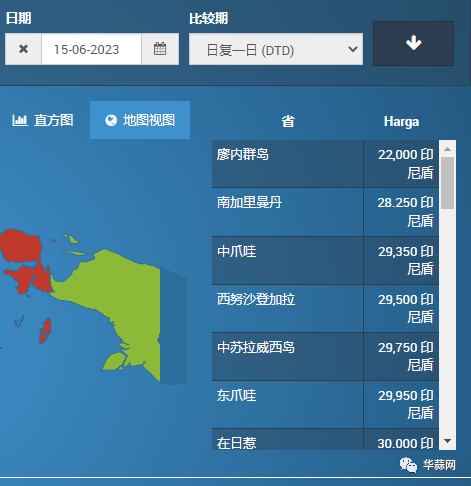Screen dimensions: 471x486
Task: Sort by the 省 column header
Action: (288, 121)
